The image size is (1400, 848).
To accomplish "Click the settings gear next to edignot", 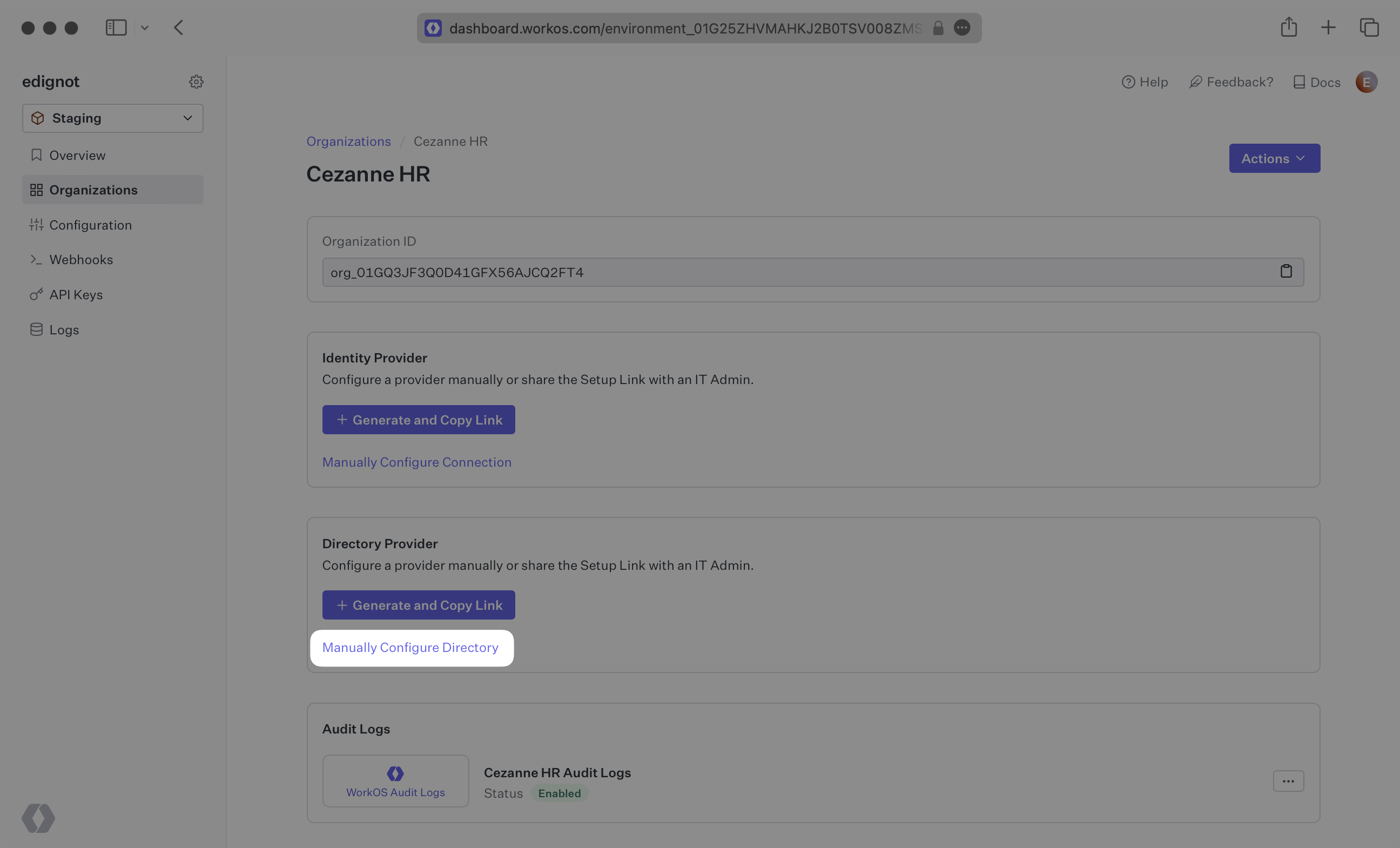I will [x=196, y=81].
